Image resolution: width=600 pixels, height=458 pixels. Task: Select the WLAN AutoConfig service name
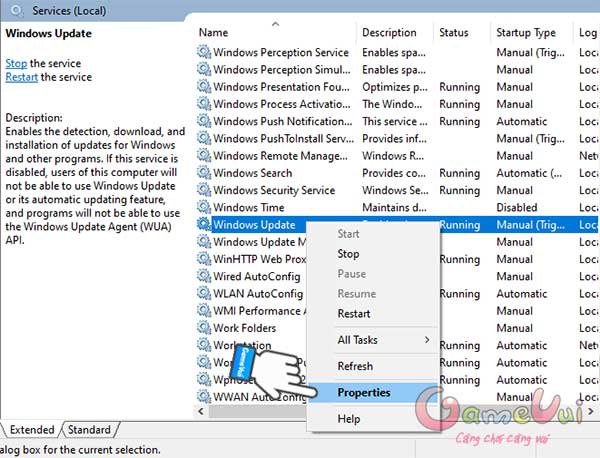258,293
